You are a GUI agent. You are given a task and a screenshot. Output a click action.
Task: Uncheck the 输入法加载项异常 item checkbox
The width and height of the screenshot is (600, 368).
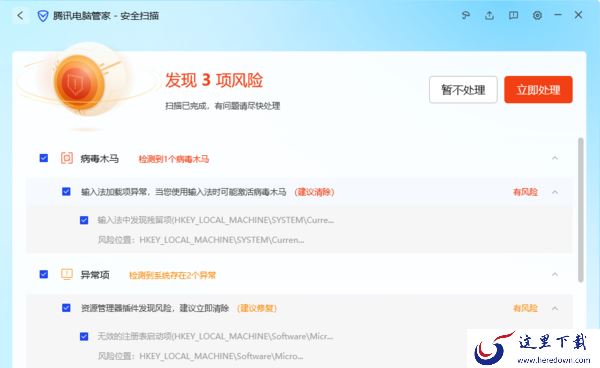(66, 192)
